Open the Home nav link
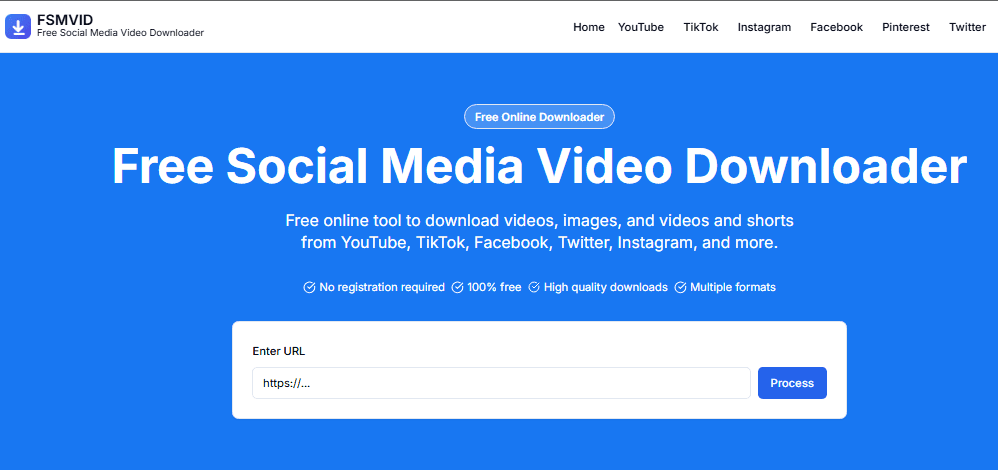Screen dimensions: 998x470 point(589,27)
